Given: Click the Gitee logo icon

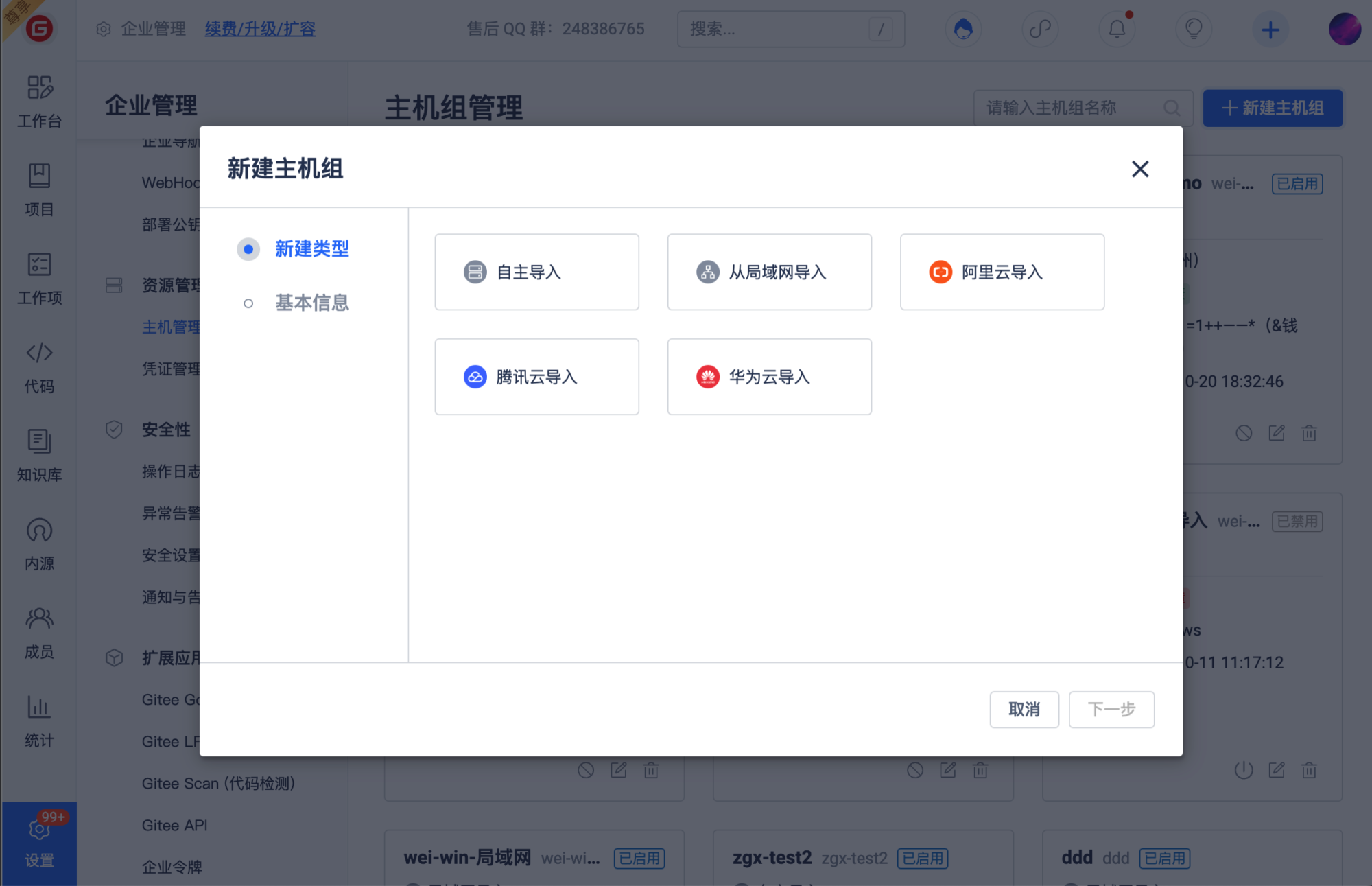Looking at the screenshot, I should [x=39, y=29].
